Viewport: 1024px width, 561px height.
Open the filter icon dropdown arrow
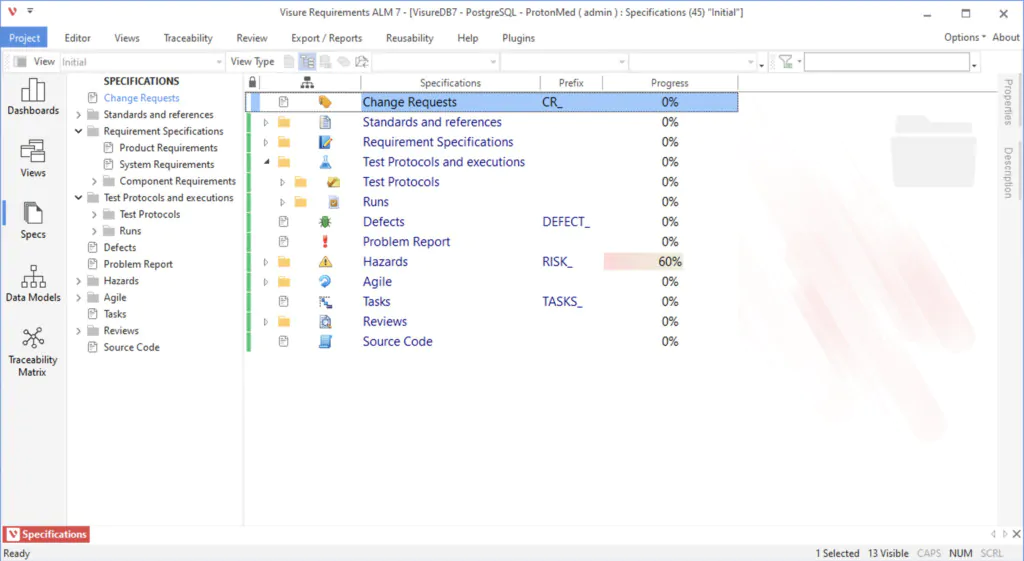tap(799, 61)
